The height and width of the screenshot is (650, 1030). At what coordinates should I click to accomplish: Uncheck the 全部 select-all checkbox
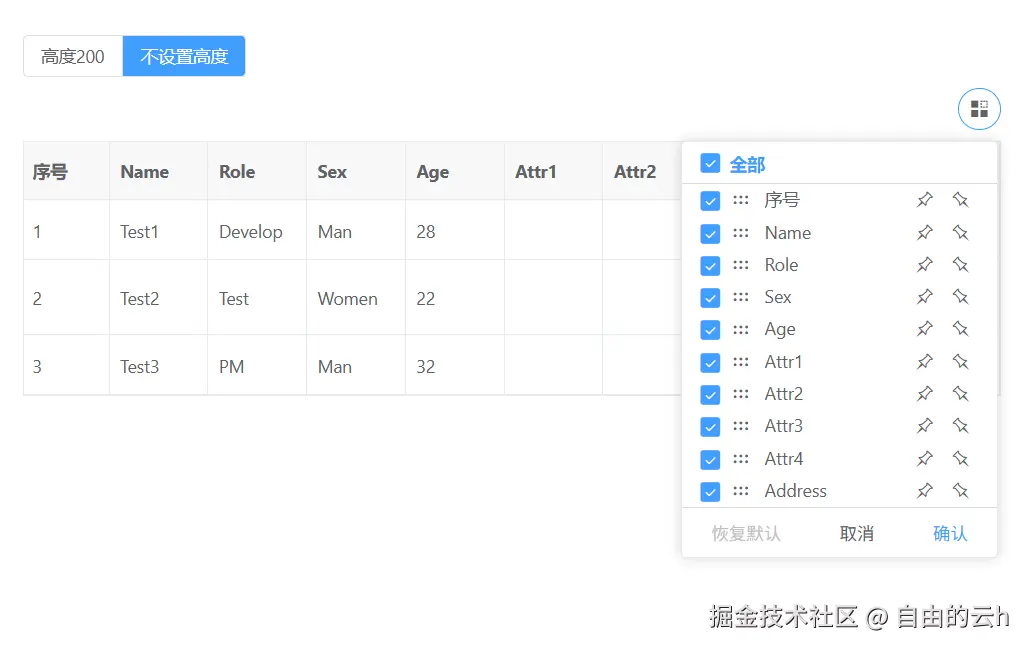tap(710, 163)
